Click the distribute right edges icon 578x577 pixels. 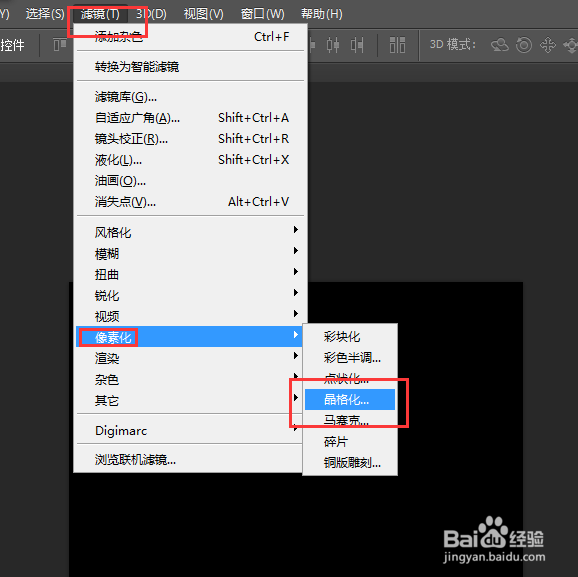pos(357,45)
